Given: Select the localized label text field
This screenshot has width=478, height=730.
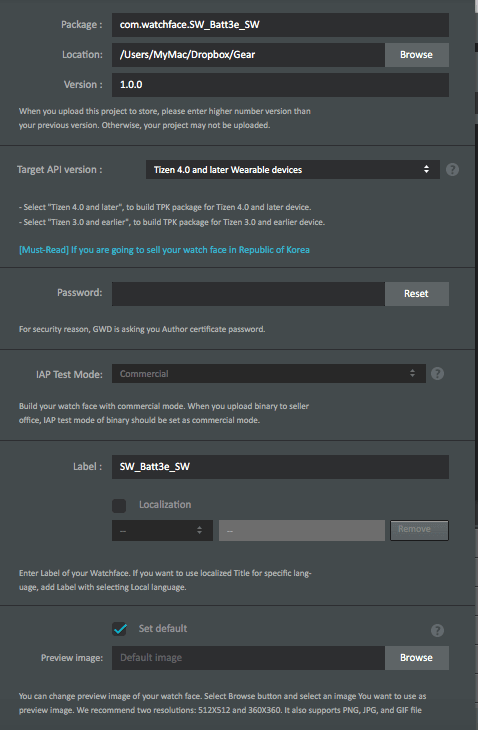Looking at the screenshot, I should 302,530.
